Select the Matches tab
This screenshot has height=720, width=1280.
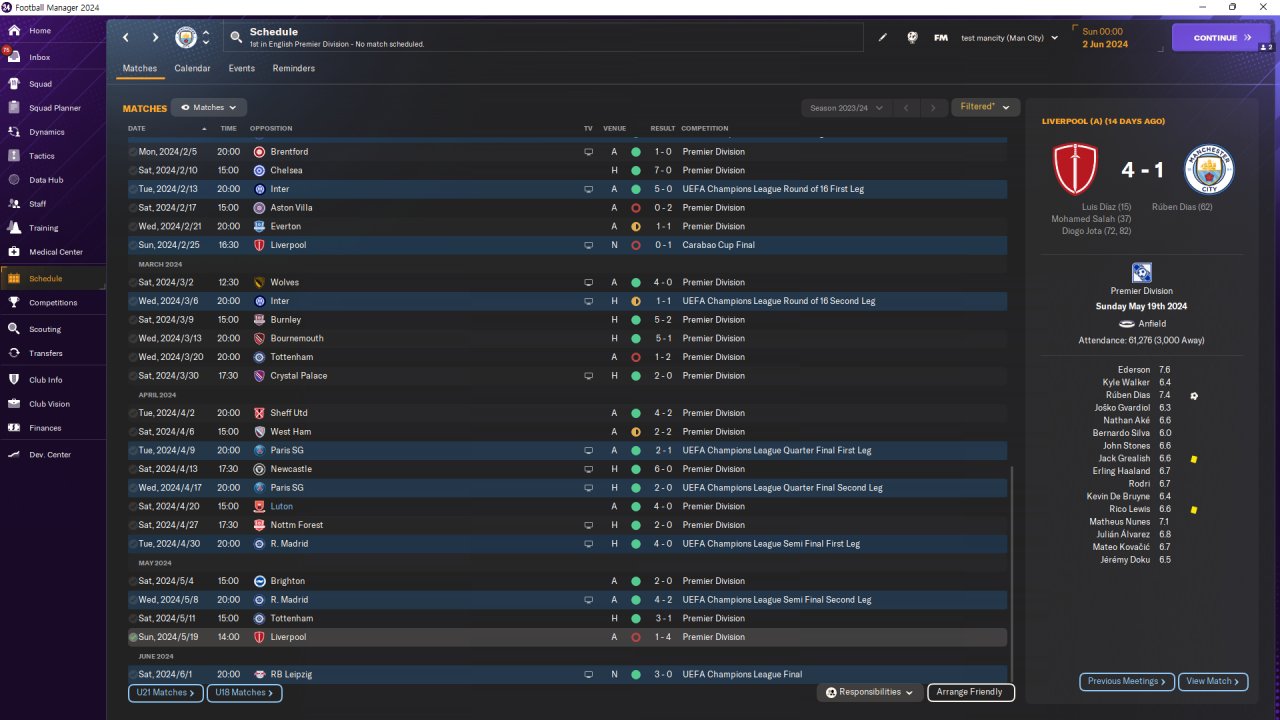click(x=140, y=68)
